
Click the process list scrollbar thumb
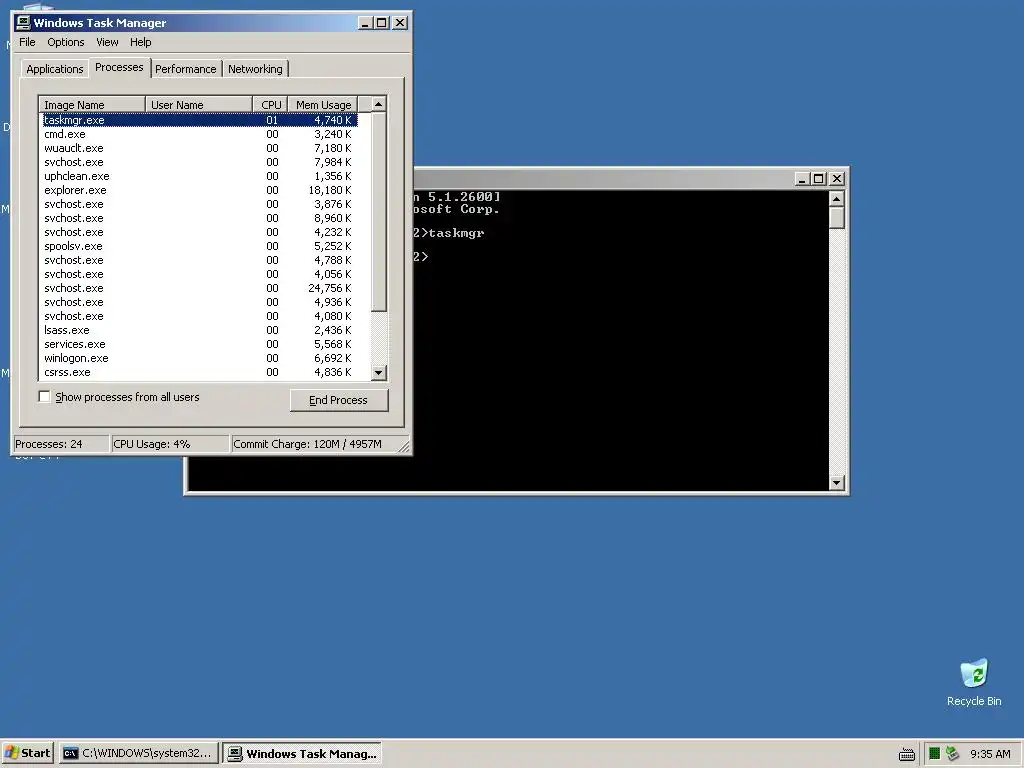[x=379, y=212]
